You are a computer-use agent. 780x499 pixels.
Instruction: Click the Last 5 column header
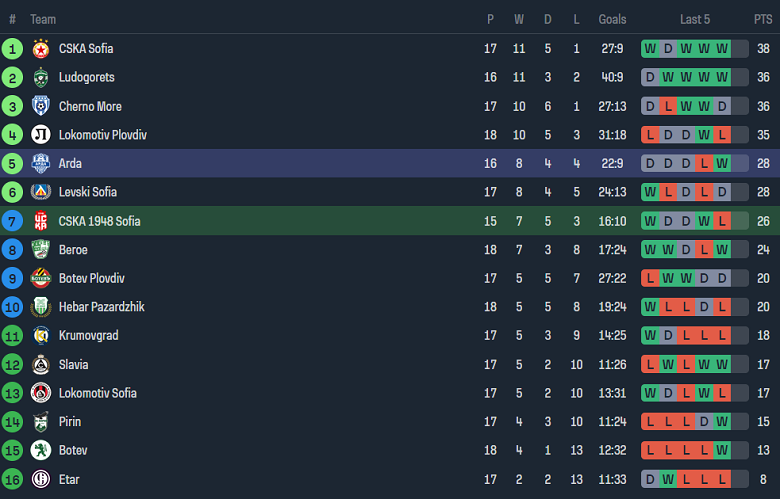pos(695,19)
